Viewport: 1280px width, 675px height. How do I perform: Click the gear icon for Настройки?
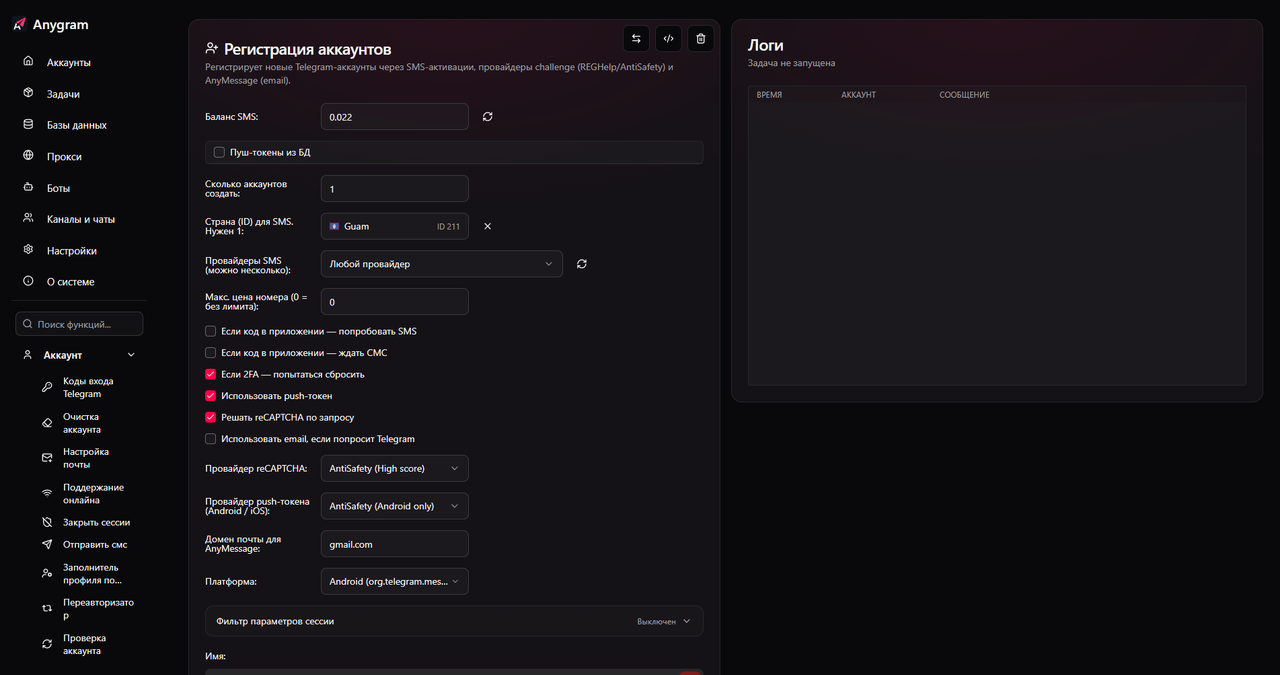pyautogui.click(x=28, y=250)
